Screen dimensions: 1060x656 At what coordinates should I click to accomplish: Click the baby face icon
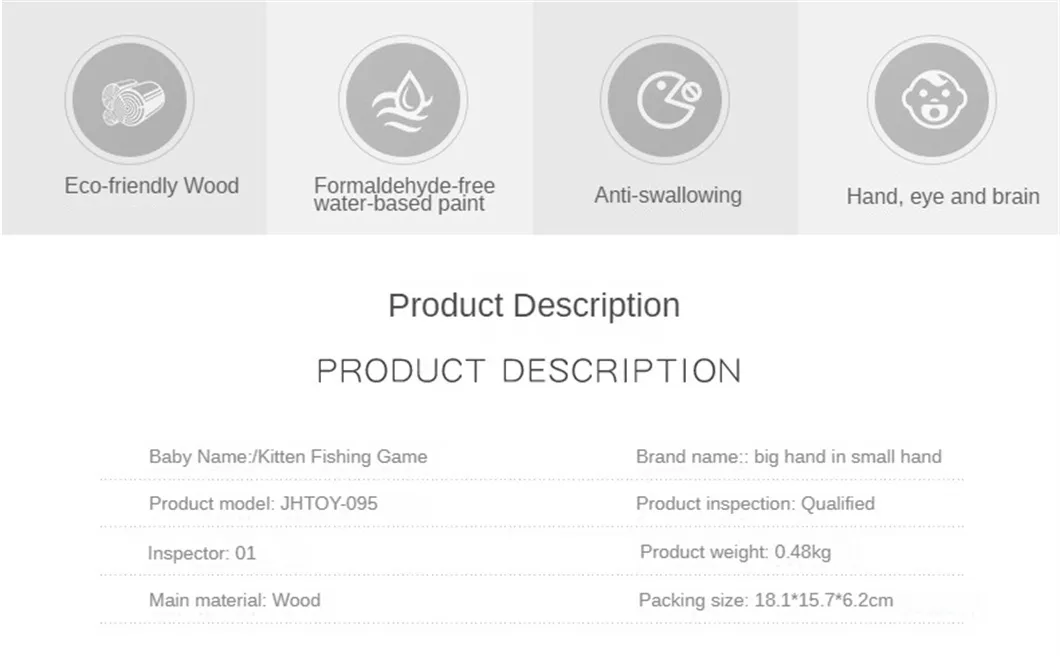(x=931, y=99)
